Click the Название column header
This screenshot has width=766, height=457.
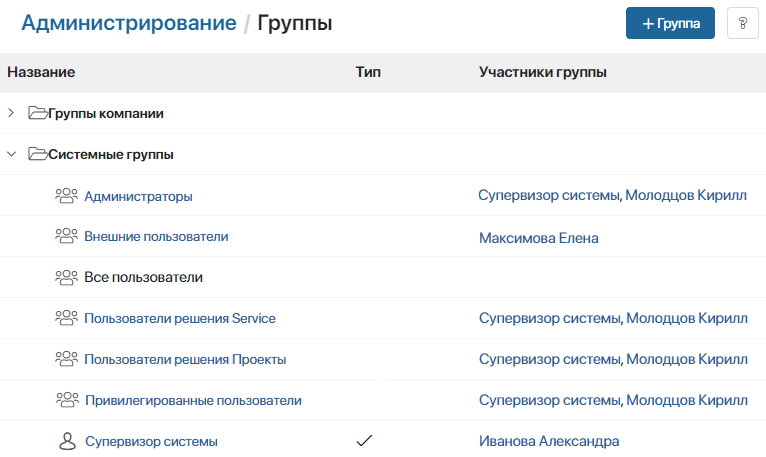(x=41, y=72)
